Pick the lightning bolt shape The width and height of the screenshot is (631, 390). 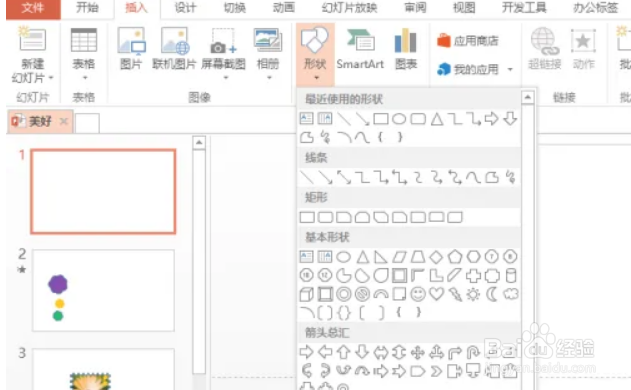(455, 294)
